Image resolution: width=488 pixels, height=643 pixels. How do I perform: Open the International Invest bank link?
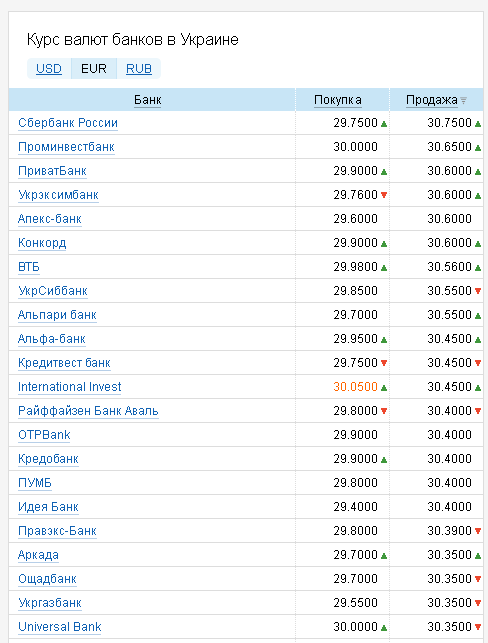70,387
